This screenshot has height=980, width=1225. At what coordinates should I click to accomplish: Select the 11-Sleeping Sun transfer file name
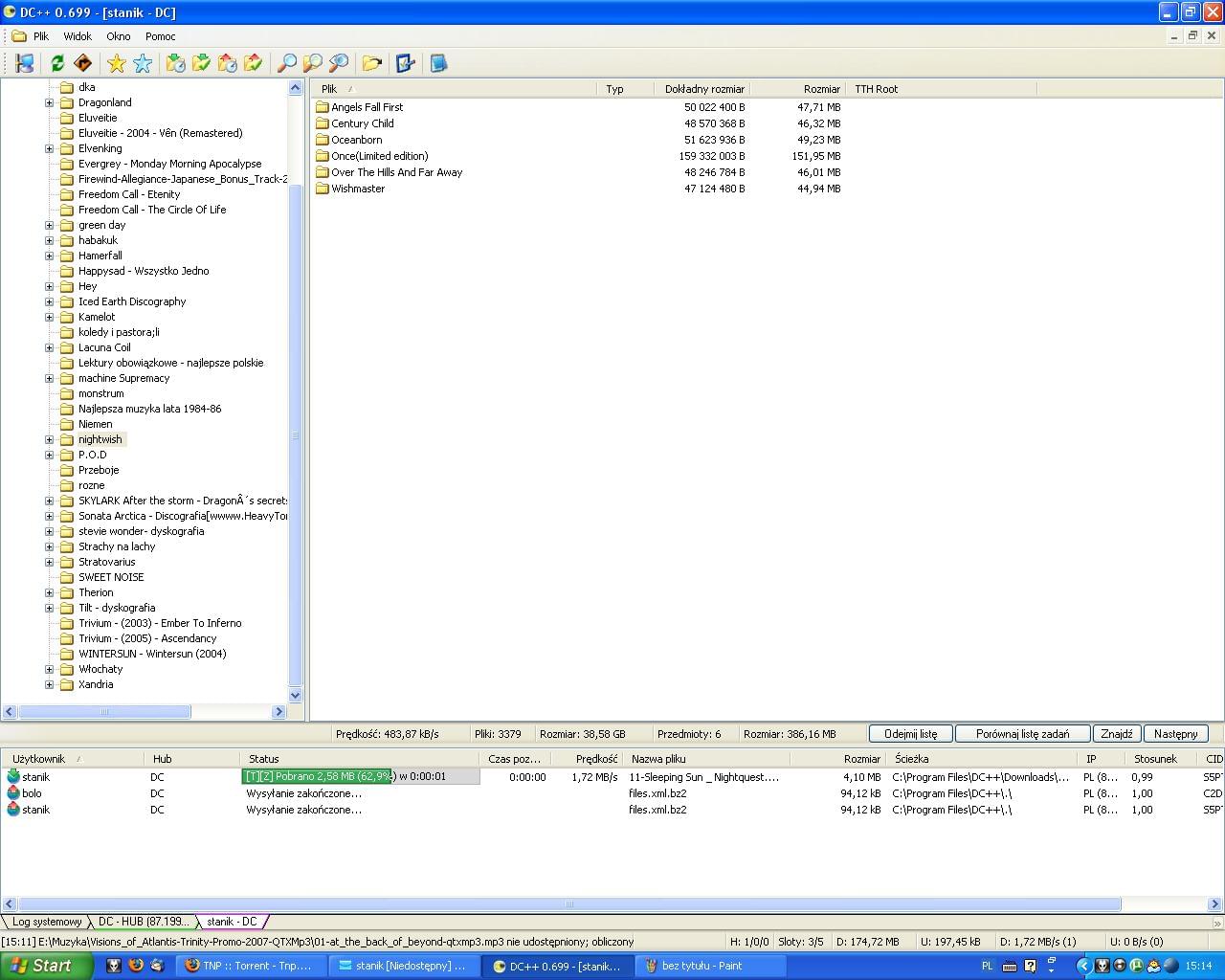point(704,777)
